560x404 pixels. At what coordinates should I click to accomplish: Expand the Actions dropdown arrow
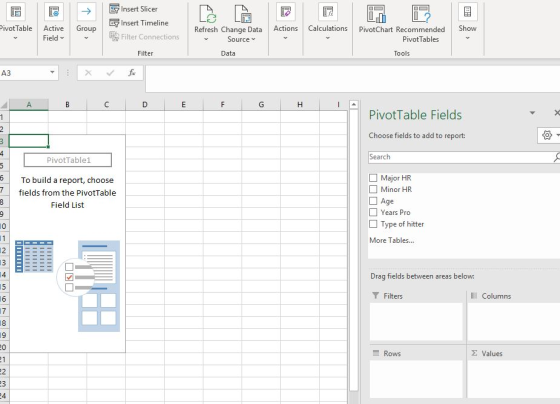pos(285,38)
